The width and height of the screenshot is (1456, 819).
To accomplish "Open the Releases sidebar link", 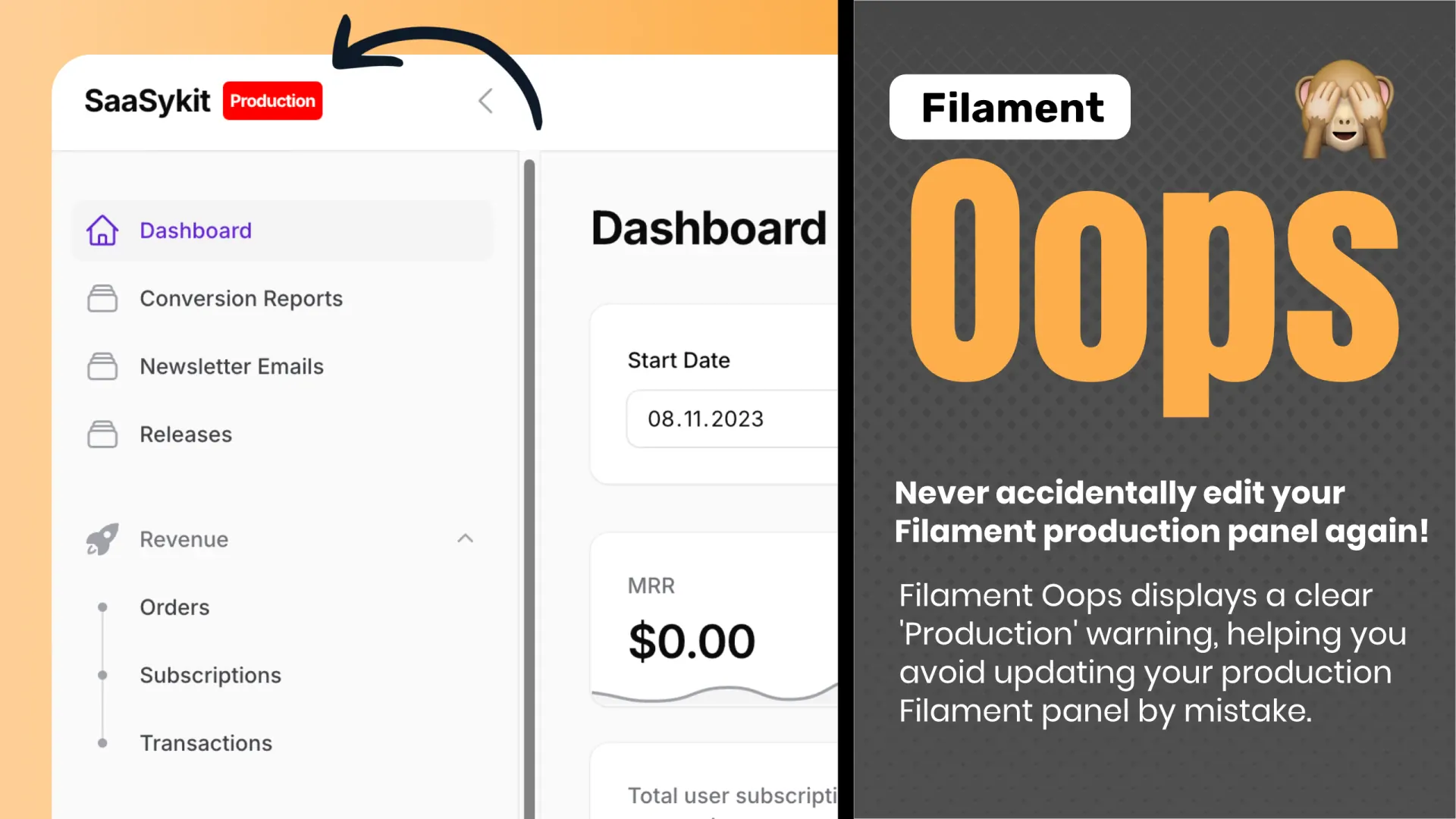I will tap(186, 435).
